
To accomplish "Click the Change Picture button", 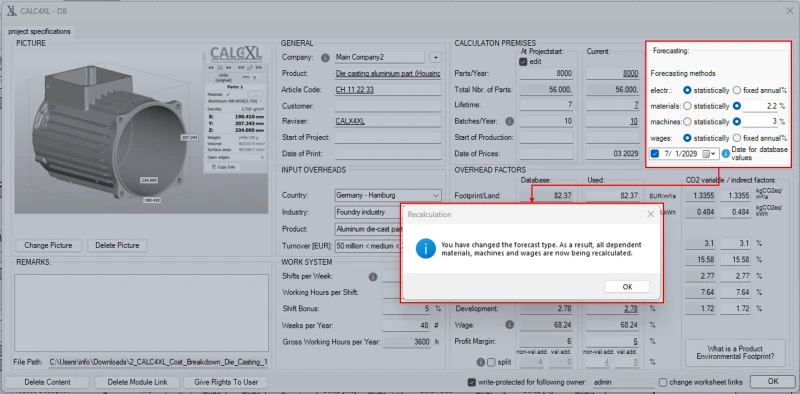I will (x=48, y=245).
